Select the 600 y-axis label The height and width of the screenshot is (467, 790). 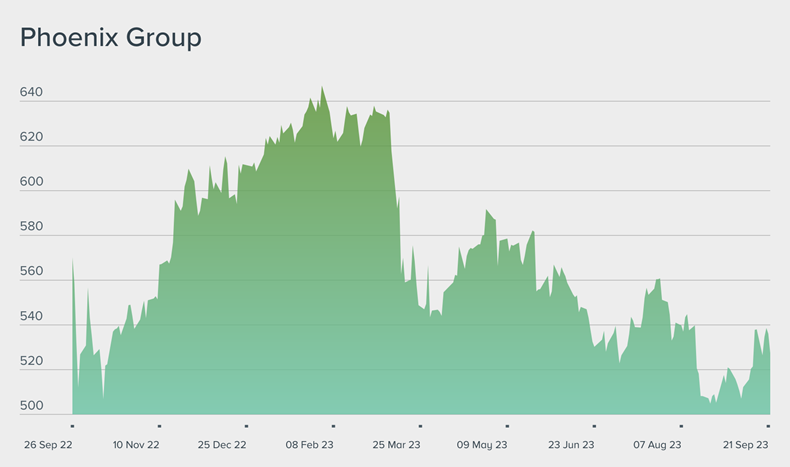(x=31, y=181)
